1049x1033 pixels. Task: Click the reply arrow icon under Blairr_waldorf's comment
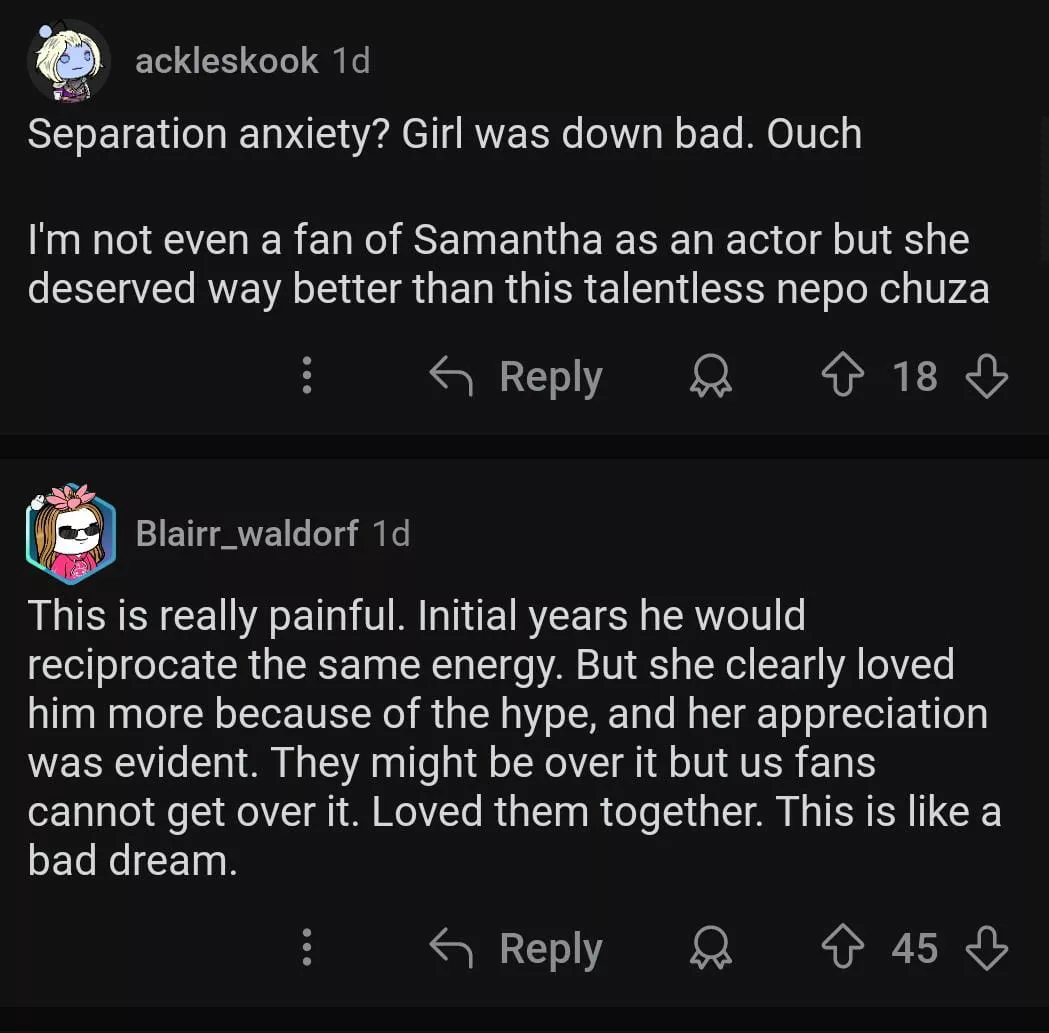coord(451,948)
